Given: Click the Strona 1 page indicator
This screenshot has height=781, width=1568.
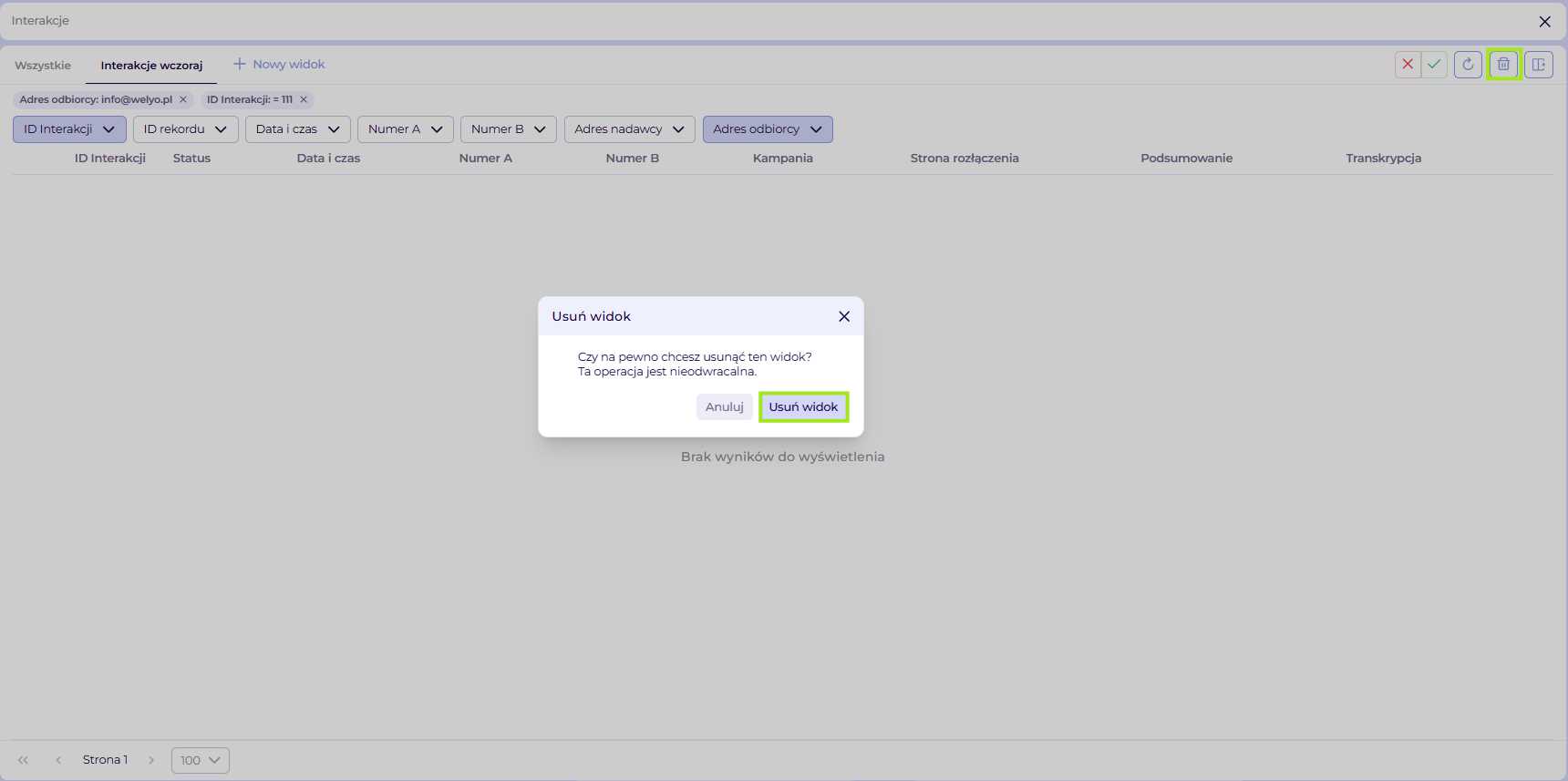Looking at the screenshot, I should (105, 759).
